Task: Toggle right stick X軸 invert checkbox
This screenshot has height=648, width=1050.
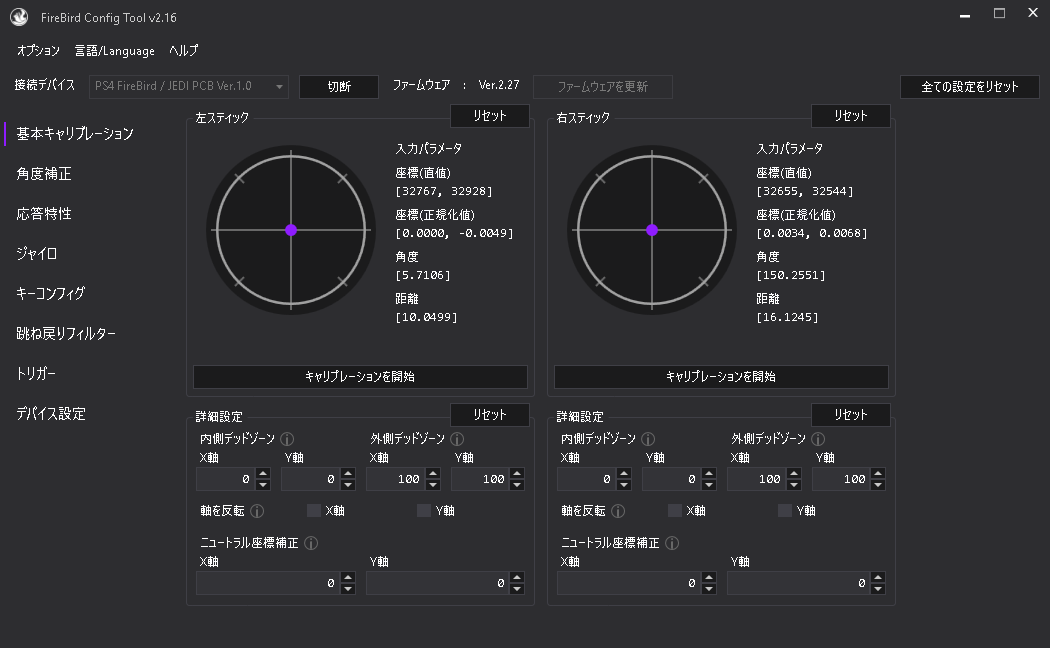Action: pyautogui.click(x=675, y=511)
